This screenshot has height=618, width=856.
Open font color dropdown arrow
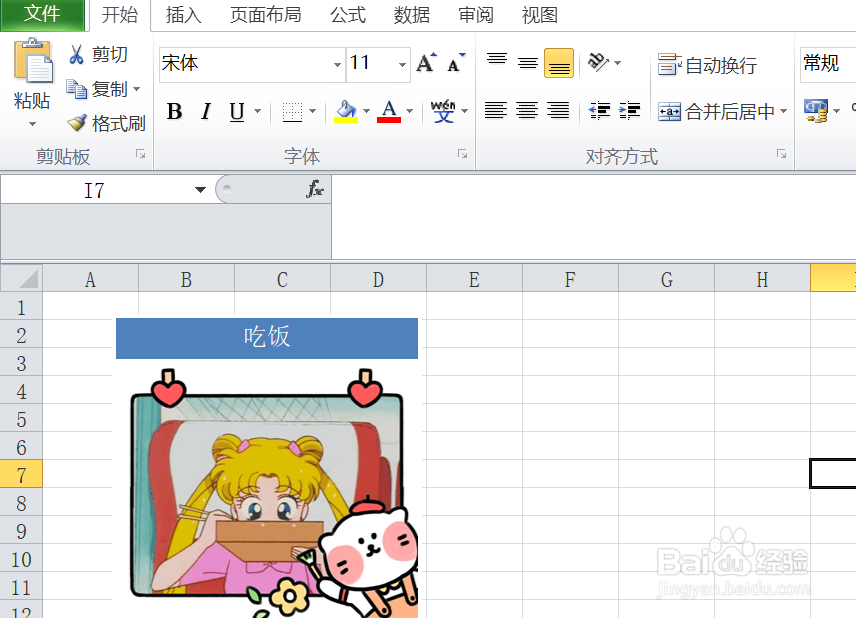409,111
